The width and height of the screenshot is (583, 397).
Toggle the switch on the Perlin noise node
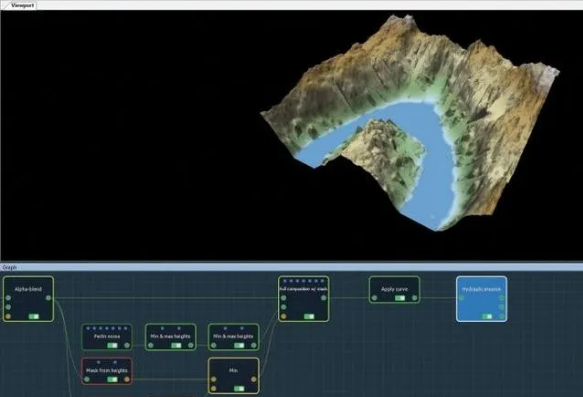pyautogui.click(x=112, y=345)
